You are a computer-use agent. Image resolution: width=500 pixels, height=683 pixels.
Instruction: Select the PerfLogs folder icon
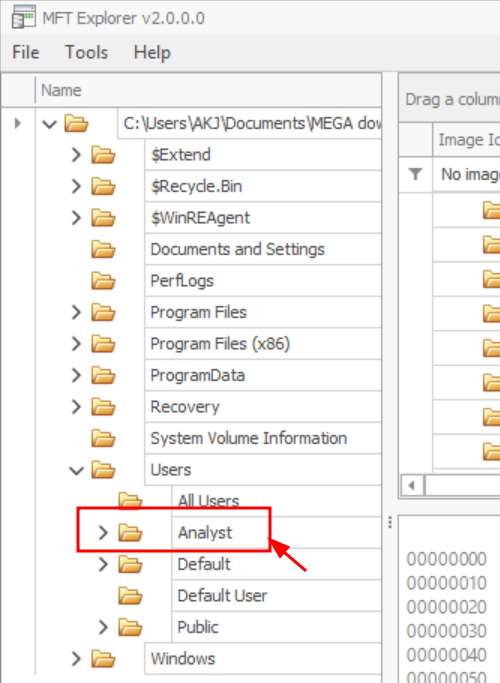tap(103, 281)
